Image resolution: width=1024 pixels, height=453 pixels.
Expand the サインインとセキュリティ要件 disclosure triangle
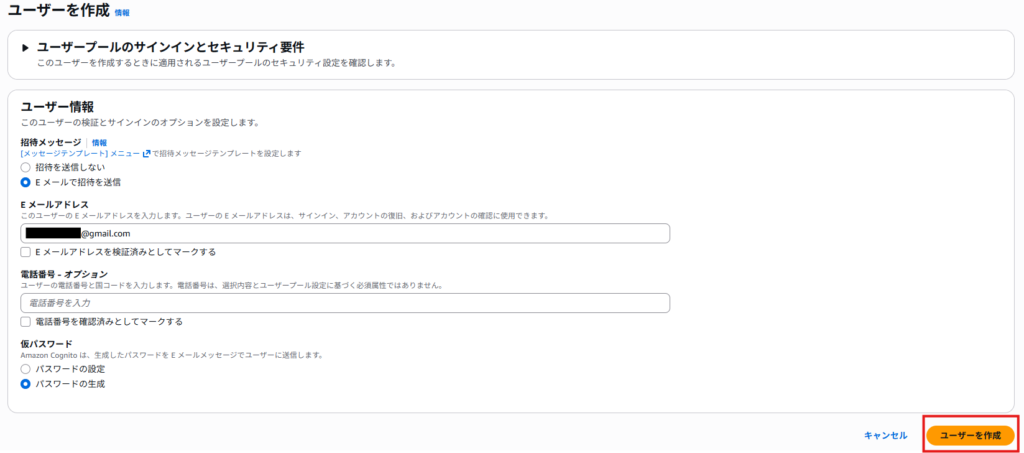click(x=25, y=47)
